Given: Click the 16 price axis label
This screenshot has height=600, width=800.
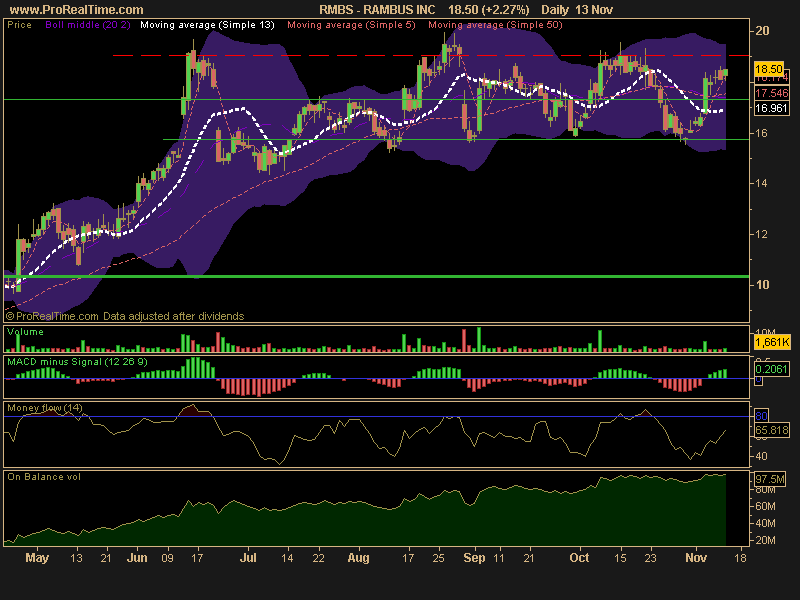Looking at the screenshot, I should click(761, 133).
